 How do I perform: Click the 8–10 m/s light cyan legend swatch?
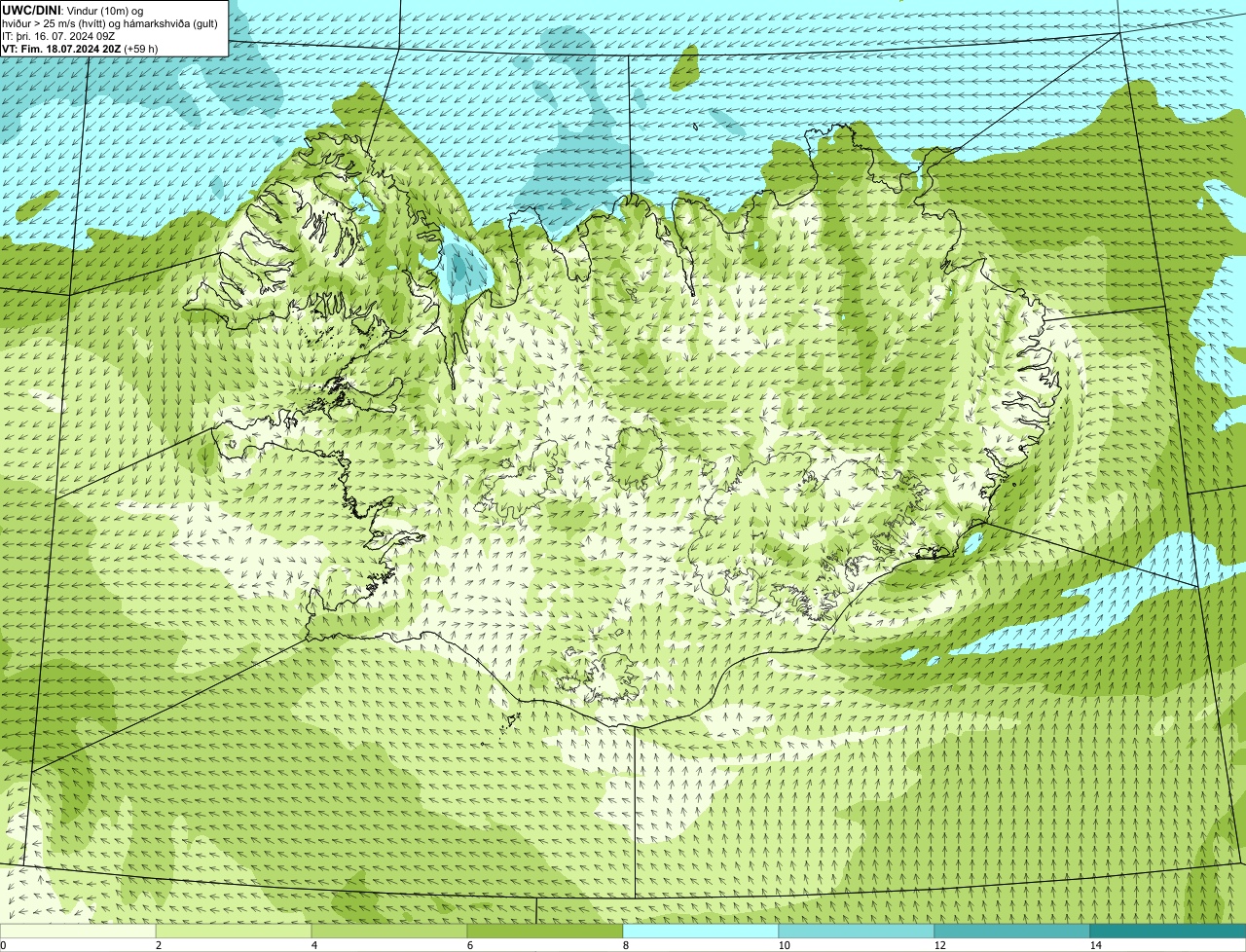(x=701, y=931)
